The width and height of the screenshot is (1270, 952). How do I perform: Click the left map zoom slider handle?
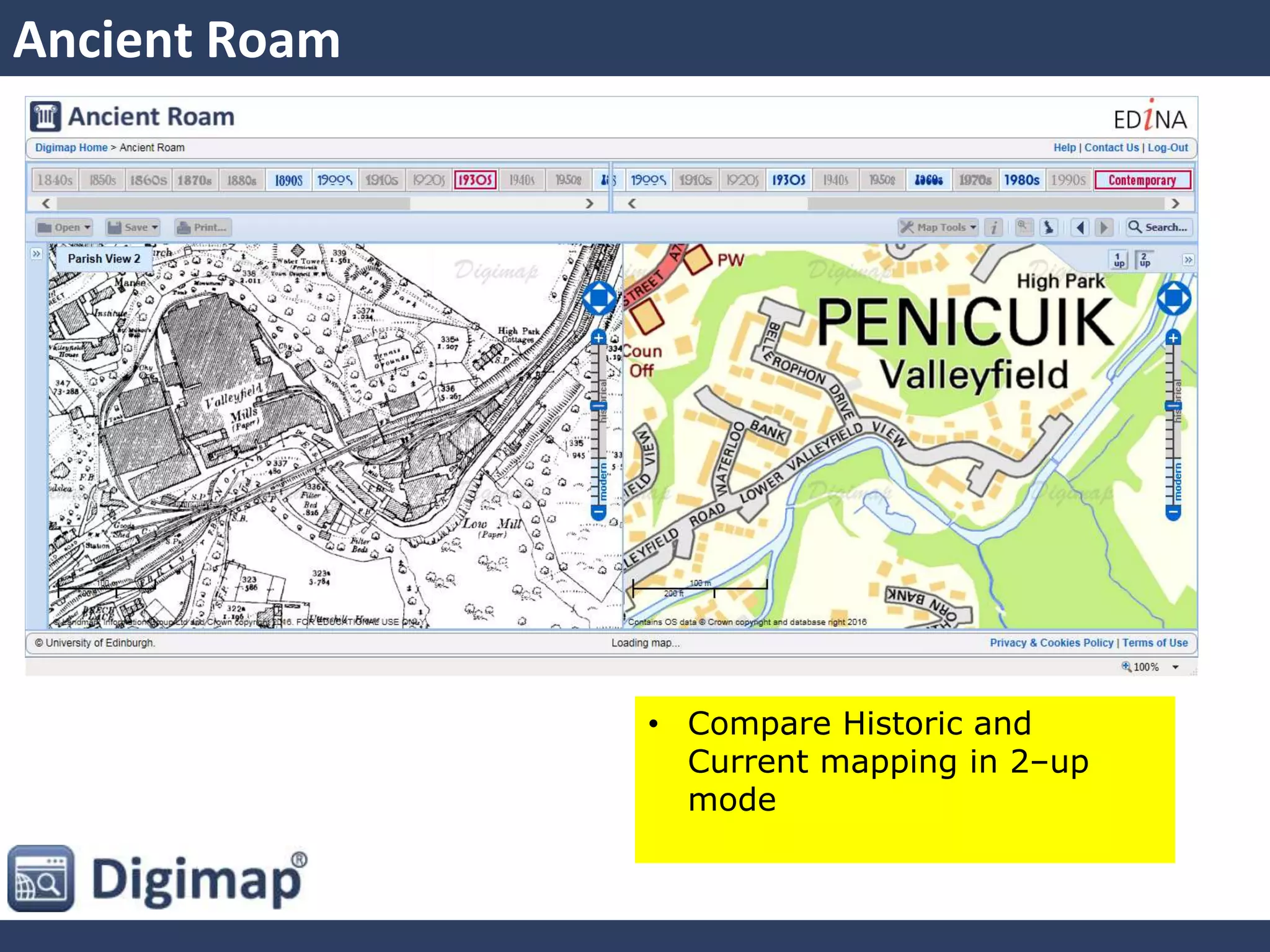[x=598, y=407]
